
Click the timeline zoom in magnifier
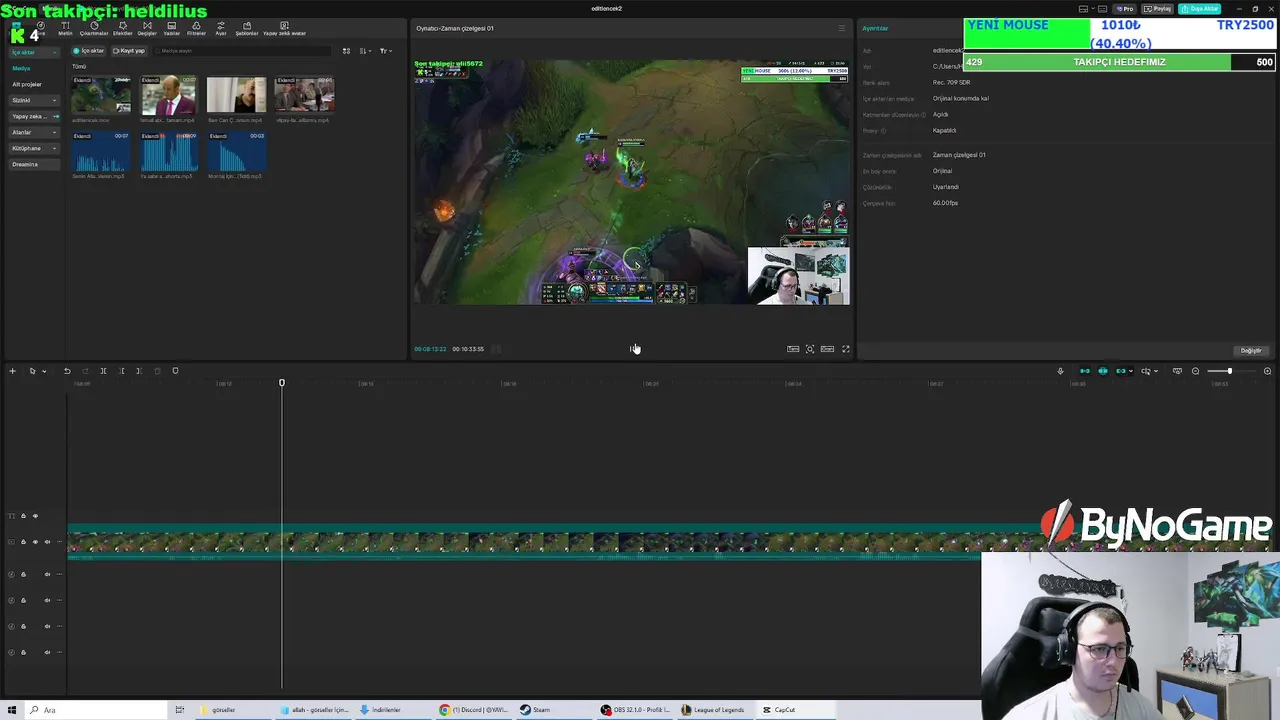click(x=1267, y=371)
